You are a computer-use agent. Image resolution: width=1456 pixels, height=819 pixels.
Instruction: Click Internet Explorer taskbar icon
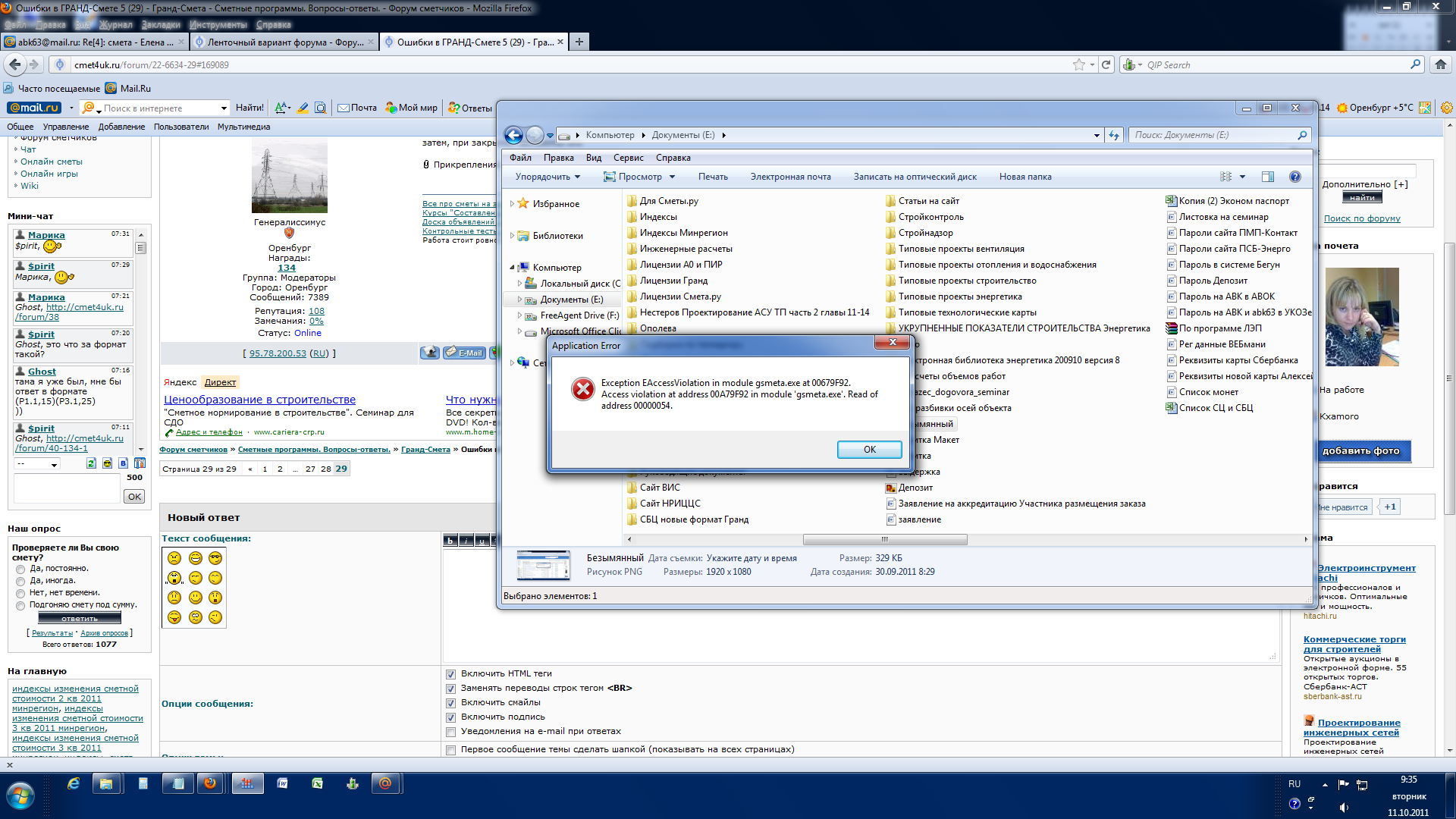pyautogui.click(x=74, y=783)
